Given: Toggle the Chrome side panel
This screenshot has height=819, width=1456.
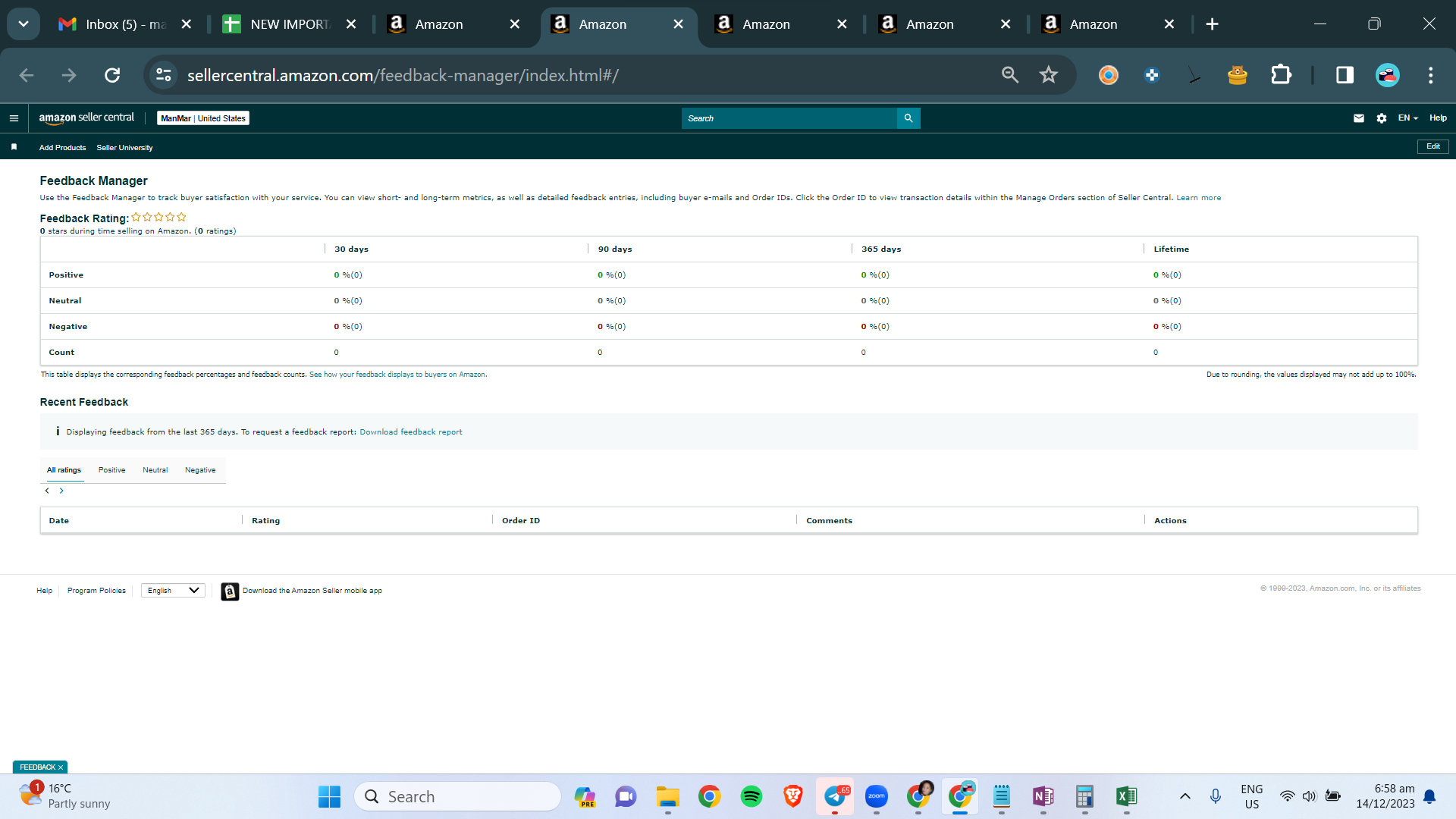Looking at the screenshot, I should pyautogui.click(x=1345, y=75).
